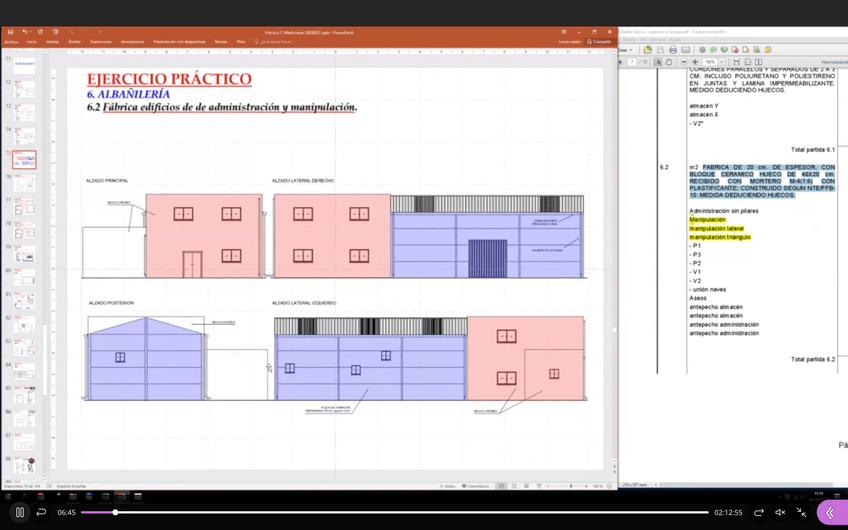
Task: Open the Archivo menu
Action: pos(11,42)
